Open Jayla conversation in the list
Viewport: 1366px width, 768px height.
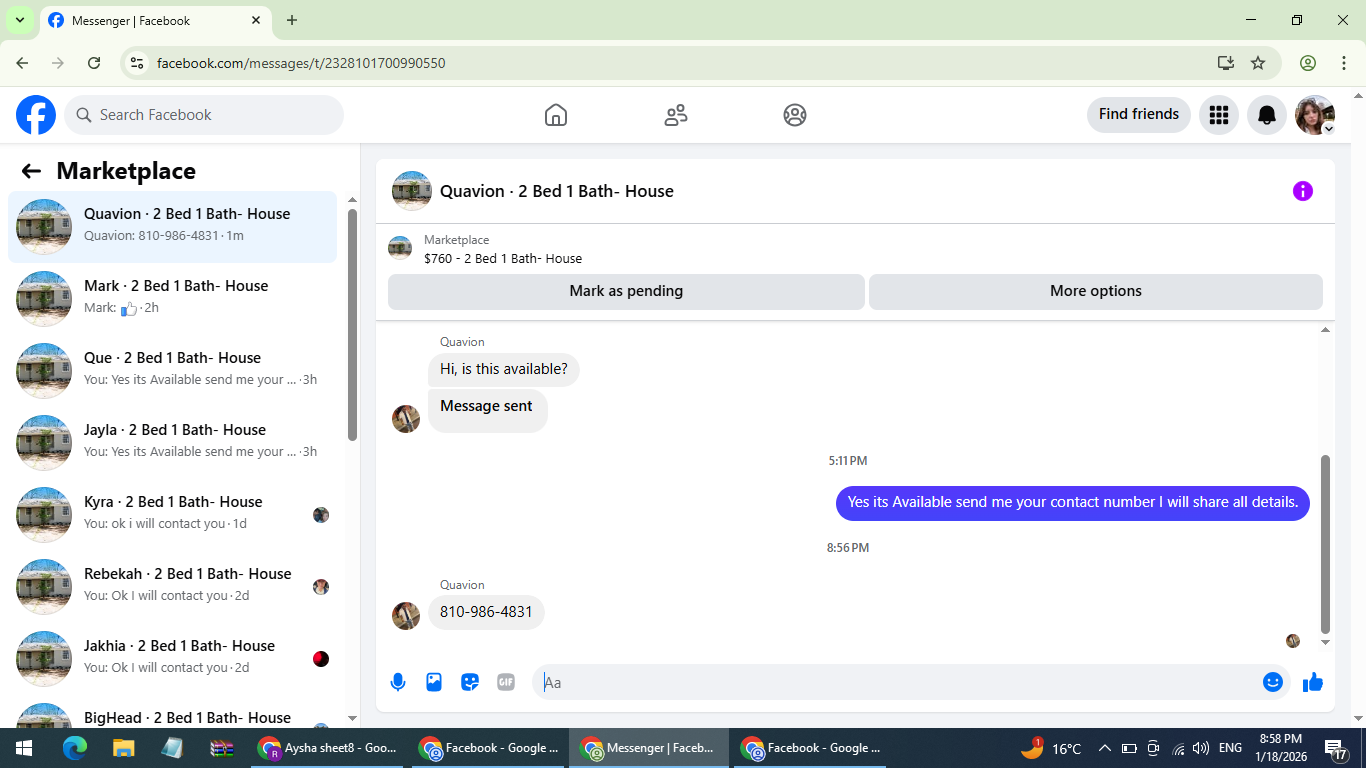click(173, 443)
